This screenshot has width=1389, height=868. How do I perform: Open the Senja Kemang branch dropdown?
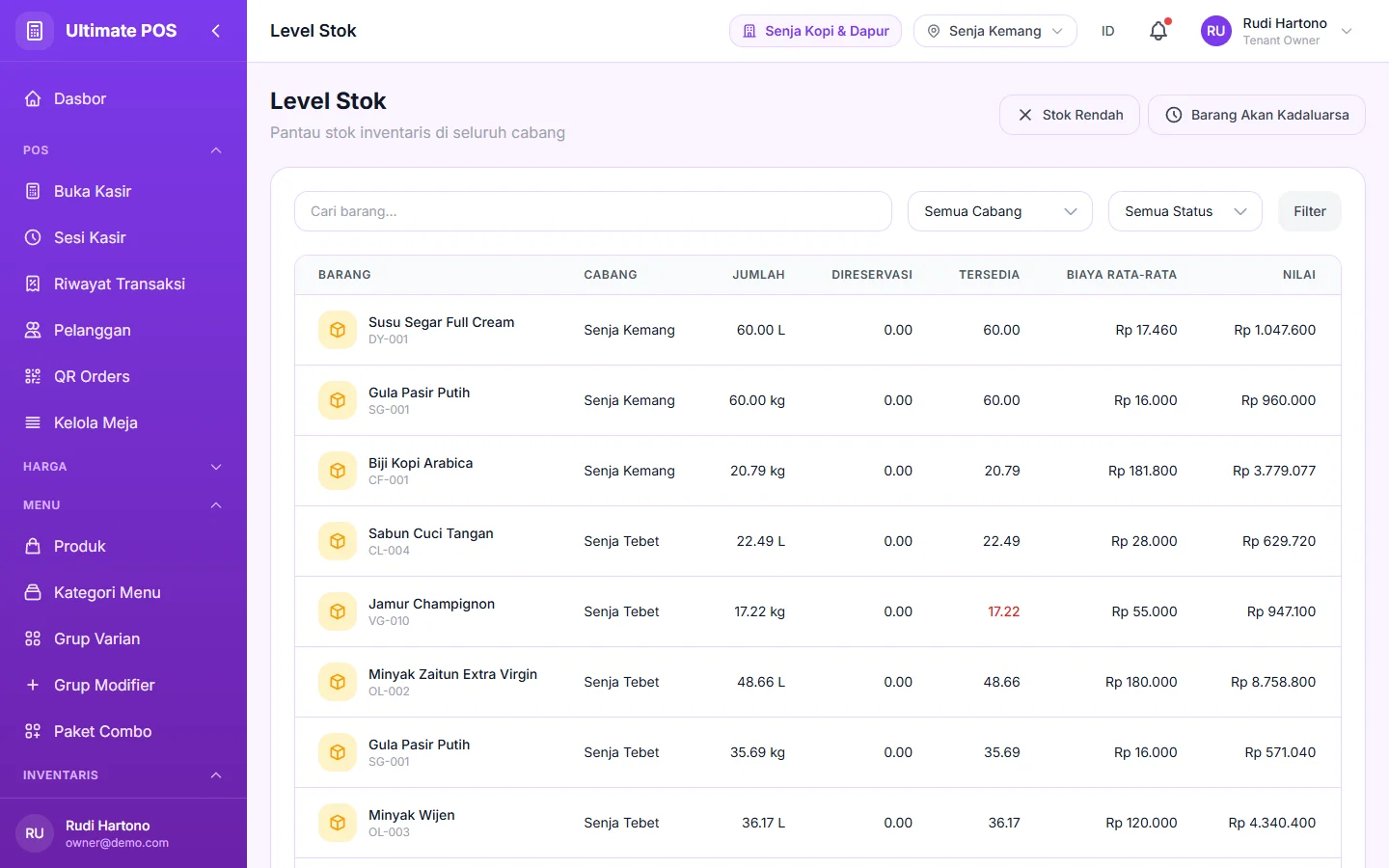tap(994, 31)
